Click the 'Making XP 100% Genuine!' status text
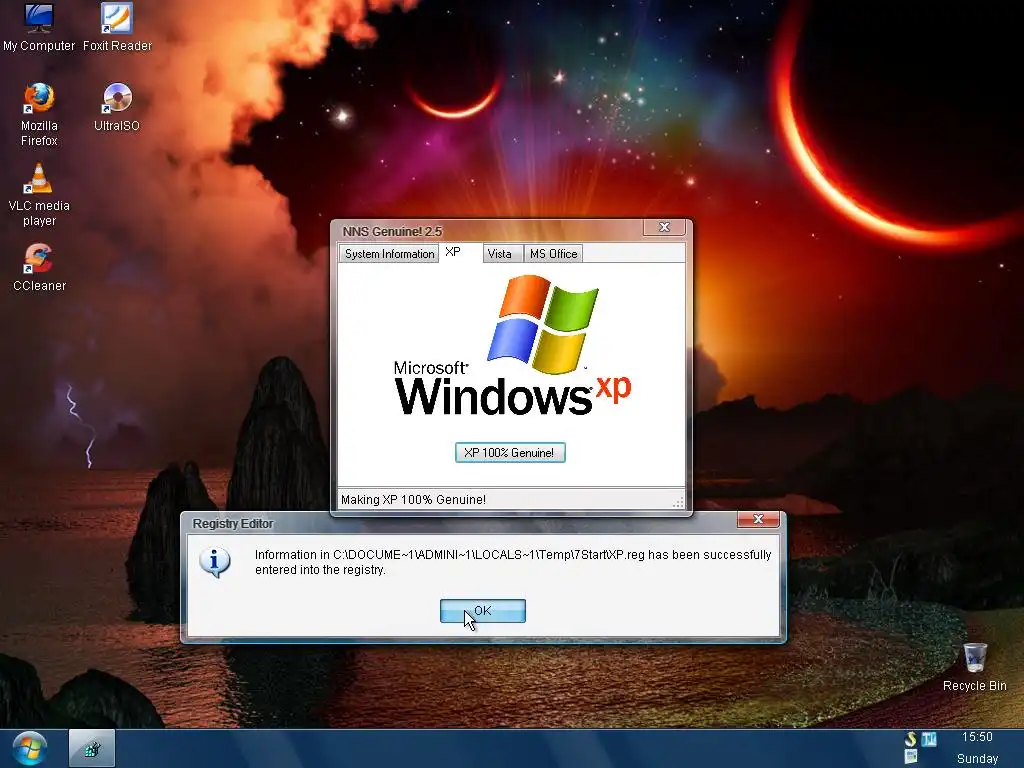Viewport: 1024px width, 768px height. coord(413,500)
